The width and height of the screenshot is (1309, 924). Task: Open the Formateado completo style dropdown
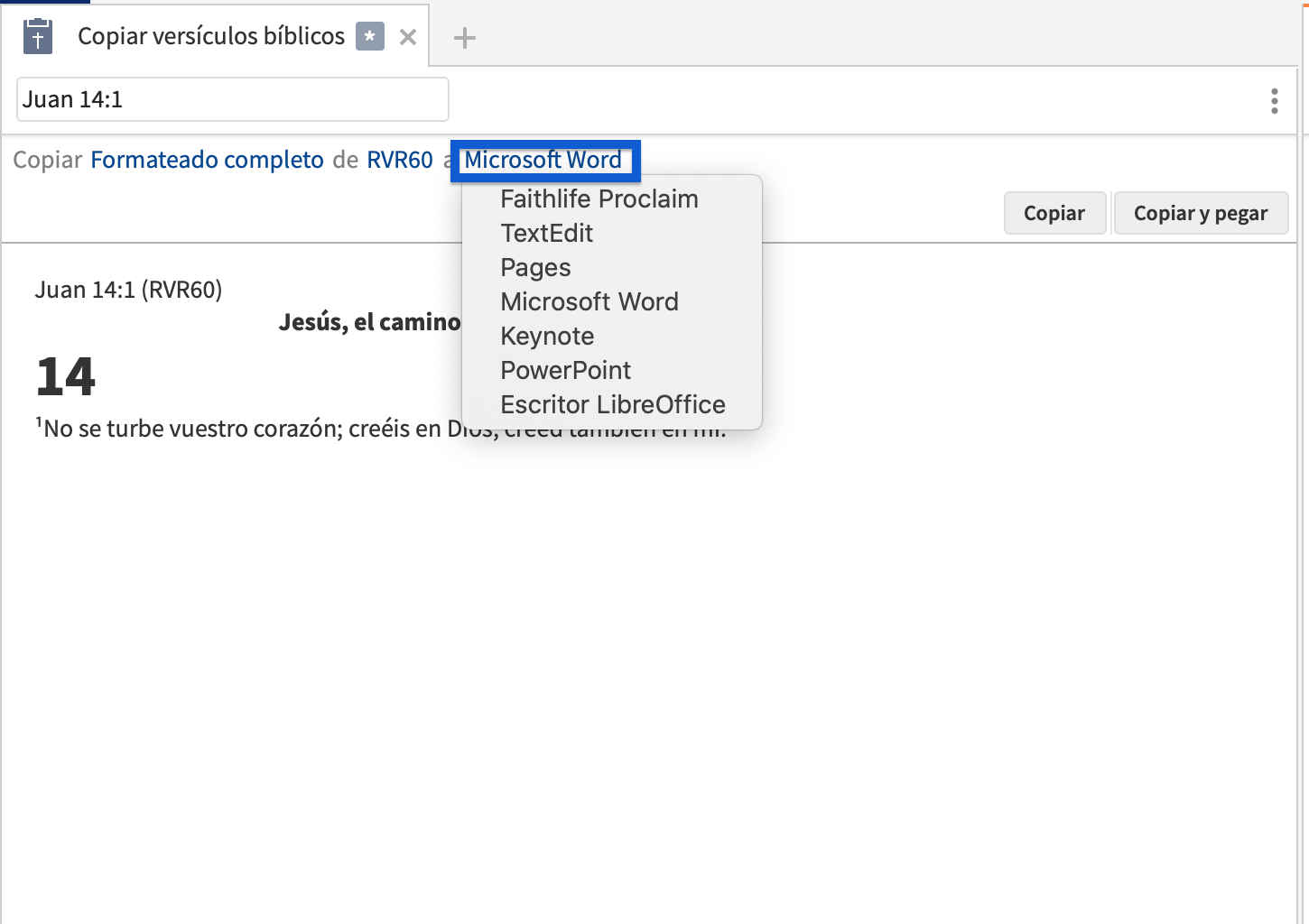tap(207, 160)
